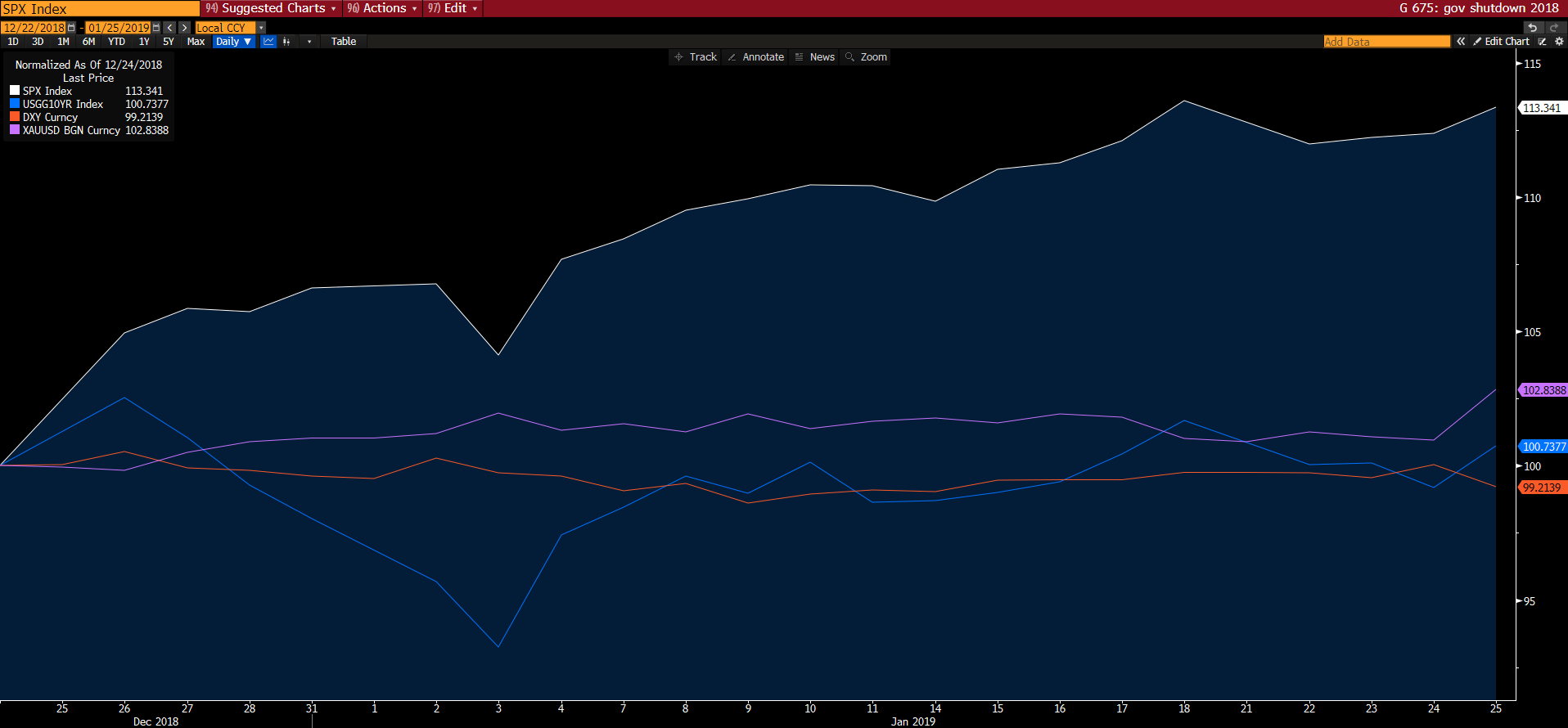This screenshot has width=1568, height=728.
Task: Click the undo arrow icon
Action: pyautogui.click(x=1532, y=28)
